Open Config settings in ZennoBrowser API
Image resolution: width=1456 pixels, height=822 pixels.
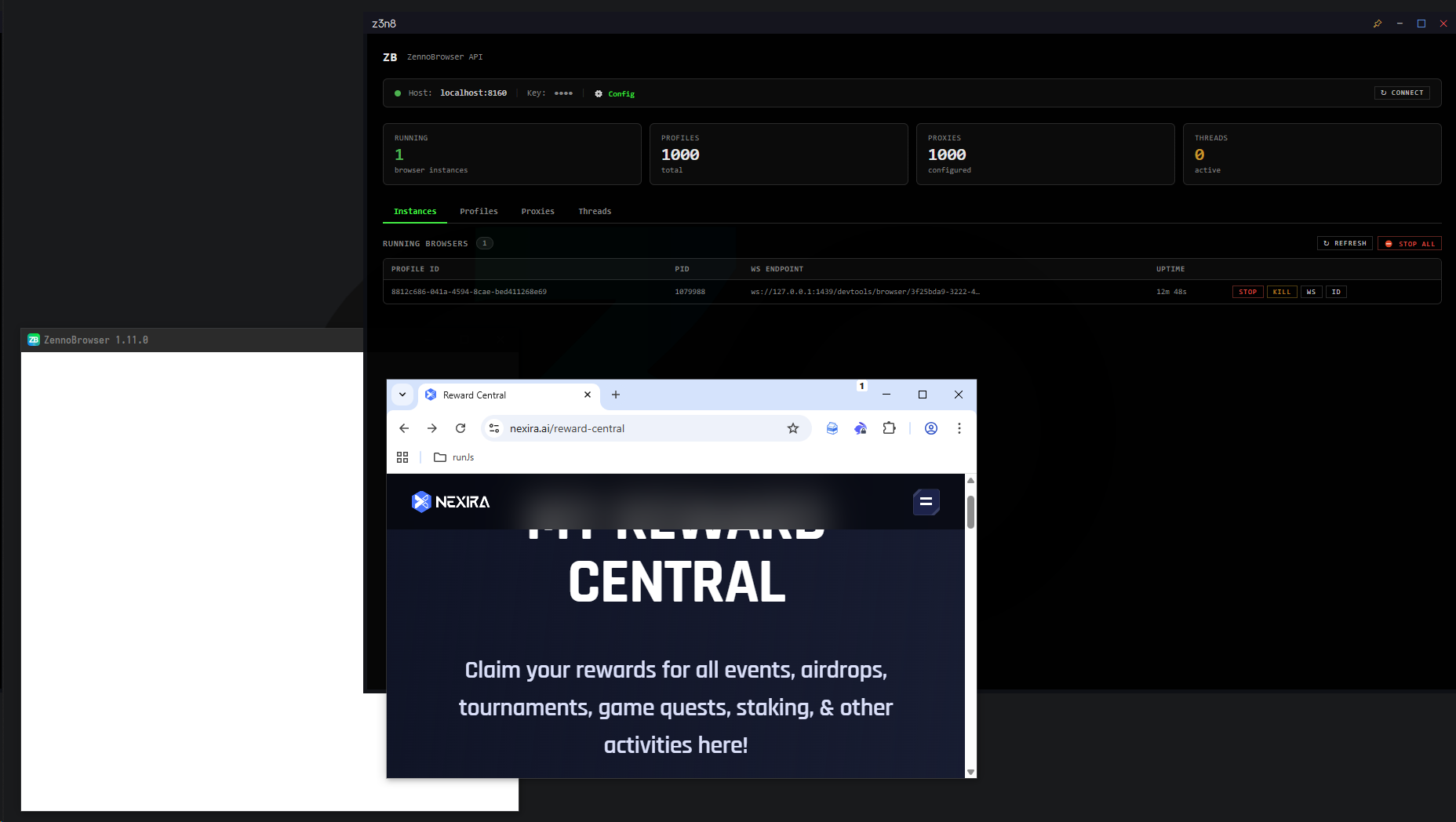pyautogui.click(x=615, y=93)
